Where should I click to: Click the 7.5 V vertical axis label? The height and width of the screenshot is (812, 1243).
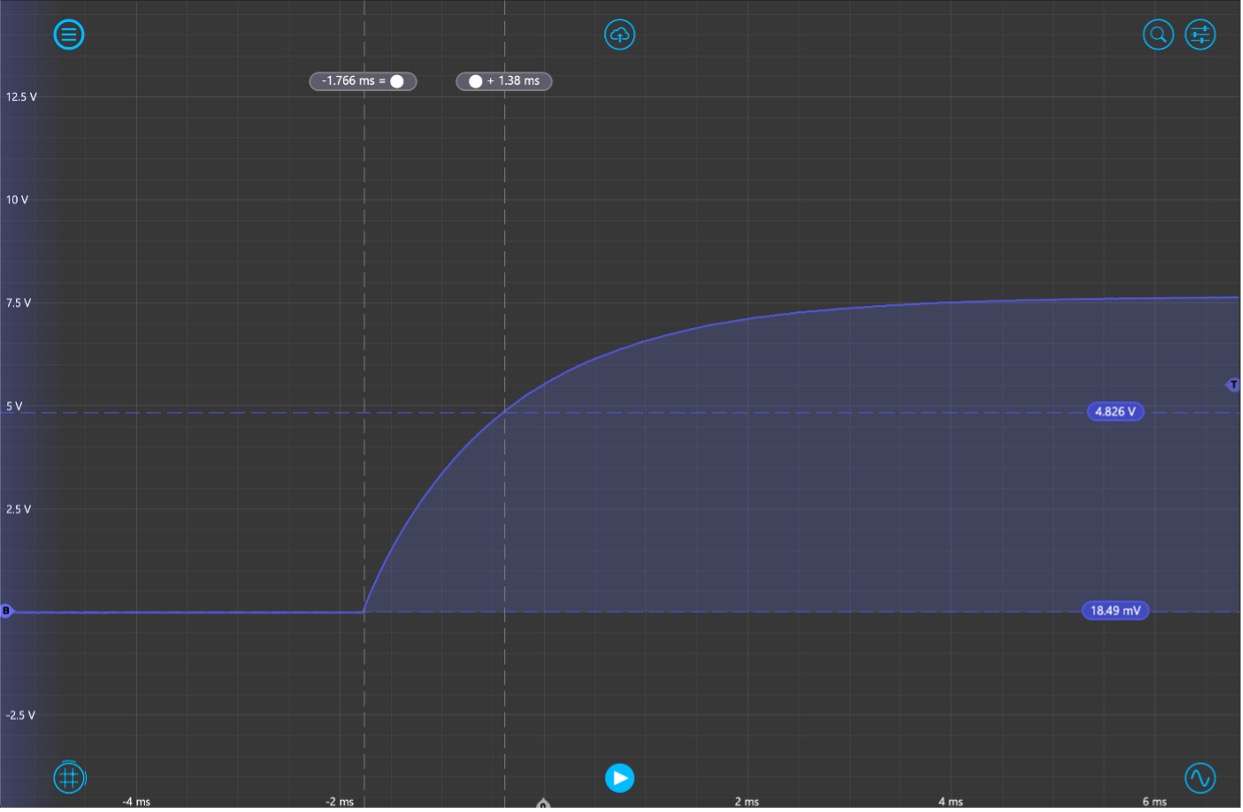[x=20, y=303]
